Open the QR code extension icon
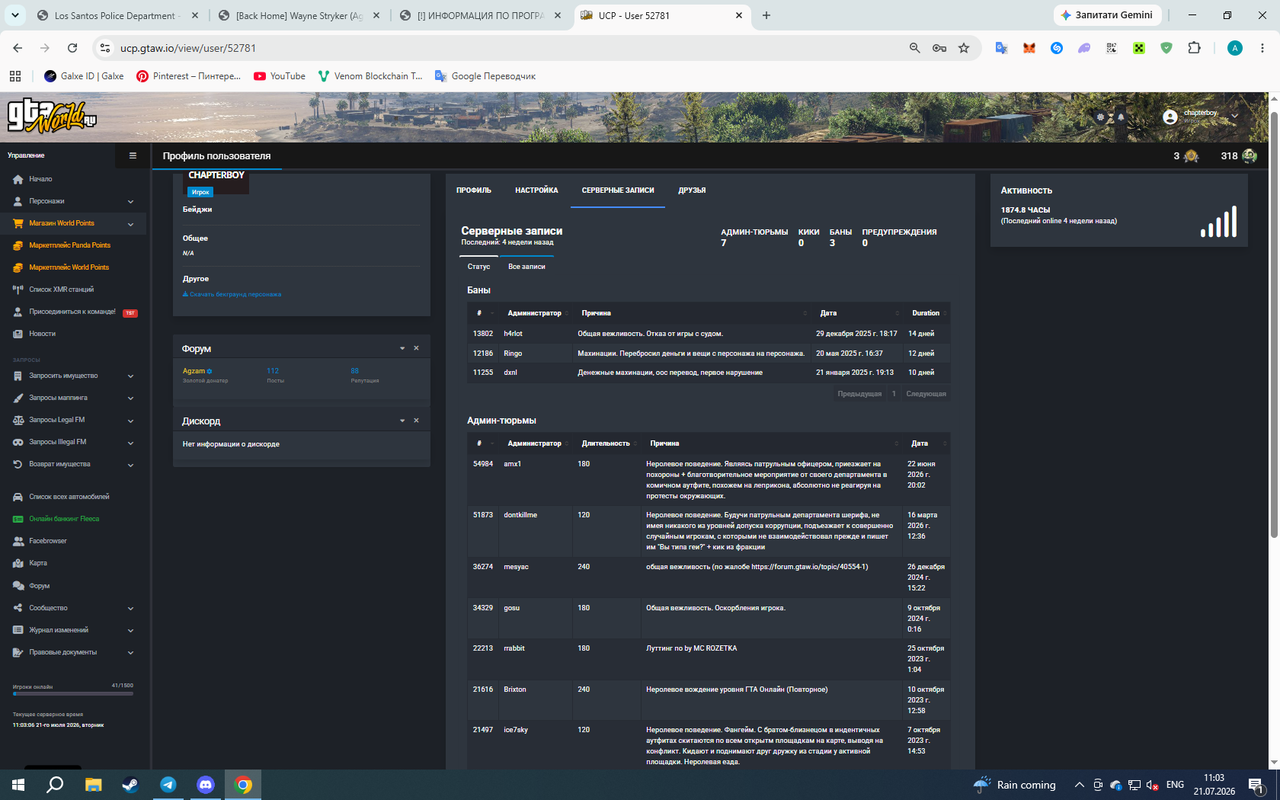The height and width of the screenshot is (800, 1280). click(x=1111, y=48)
